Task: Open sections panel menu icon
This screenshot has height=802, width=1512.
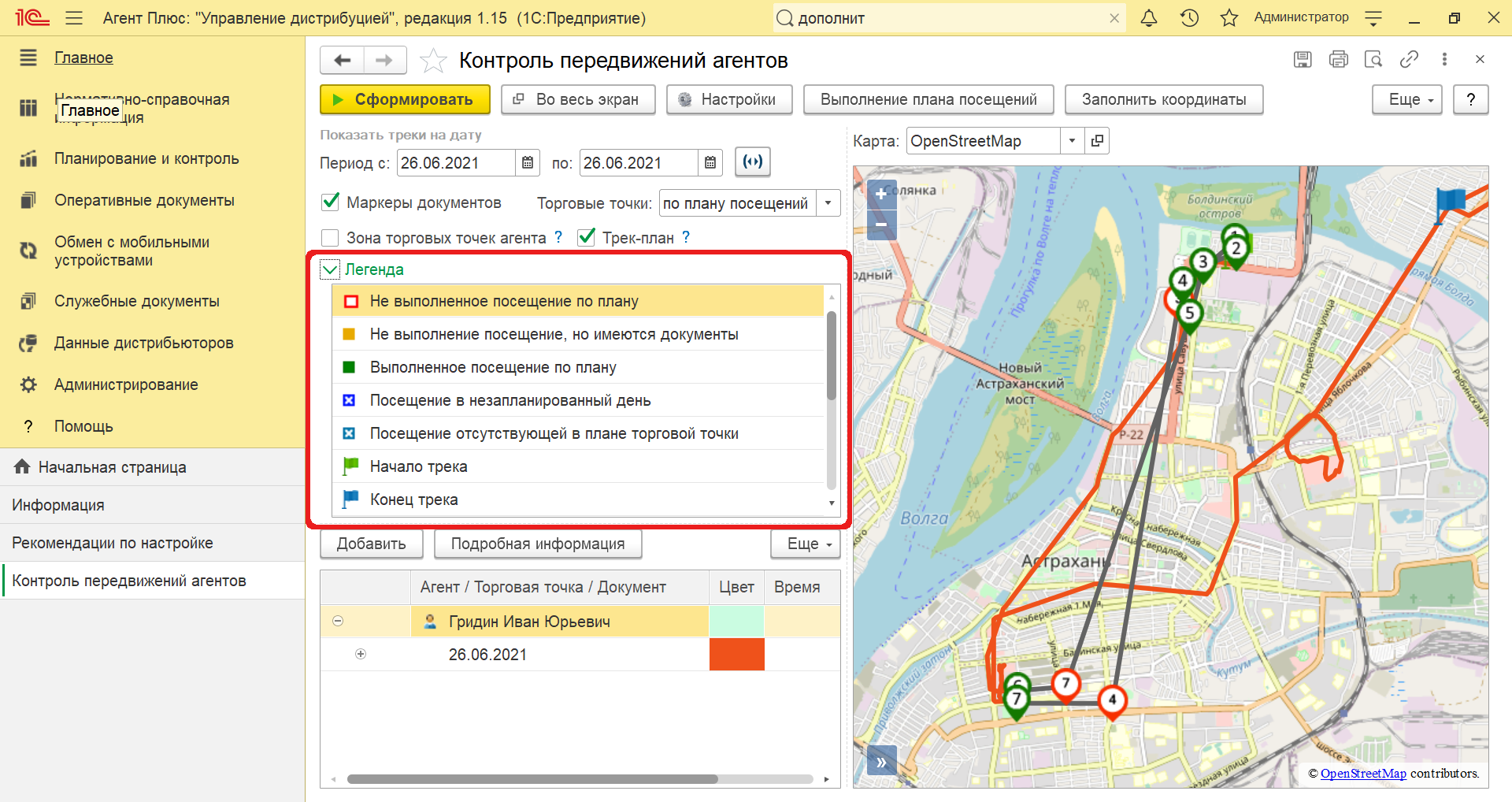Action: coord(28,58)
